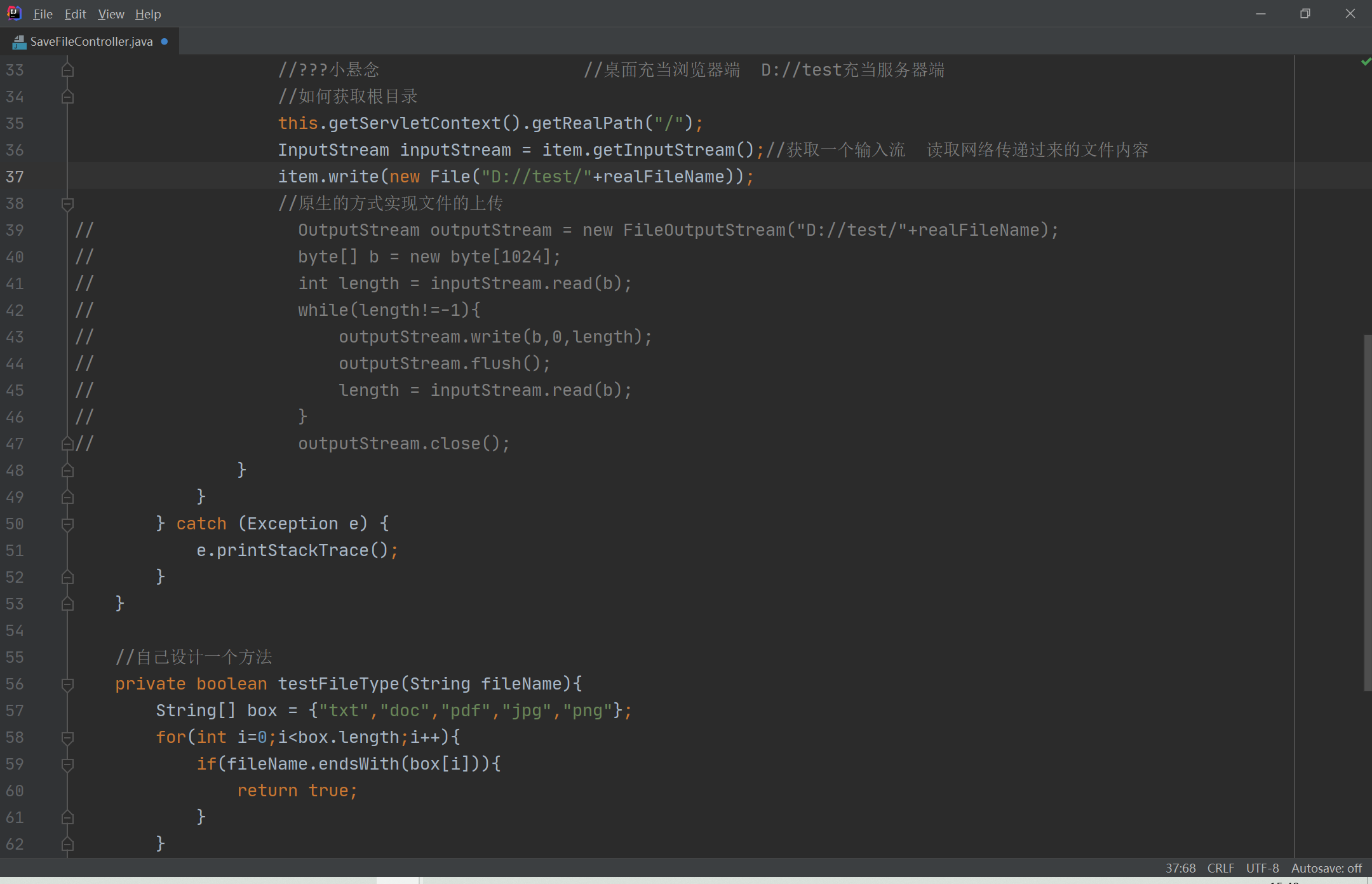Collapse the comment block at line 33
This screenshot has height=884, width=1372.
click(x=67, y=70)
